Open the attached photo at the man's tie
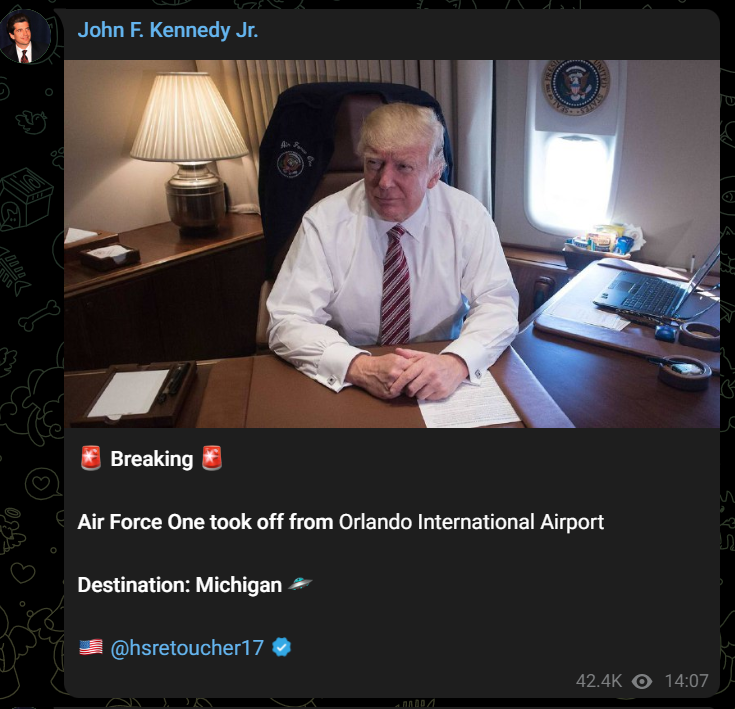Image resolution: width=735 pixels, height=709 pixels. [396, 286]
